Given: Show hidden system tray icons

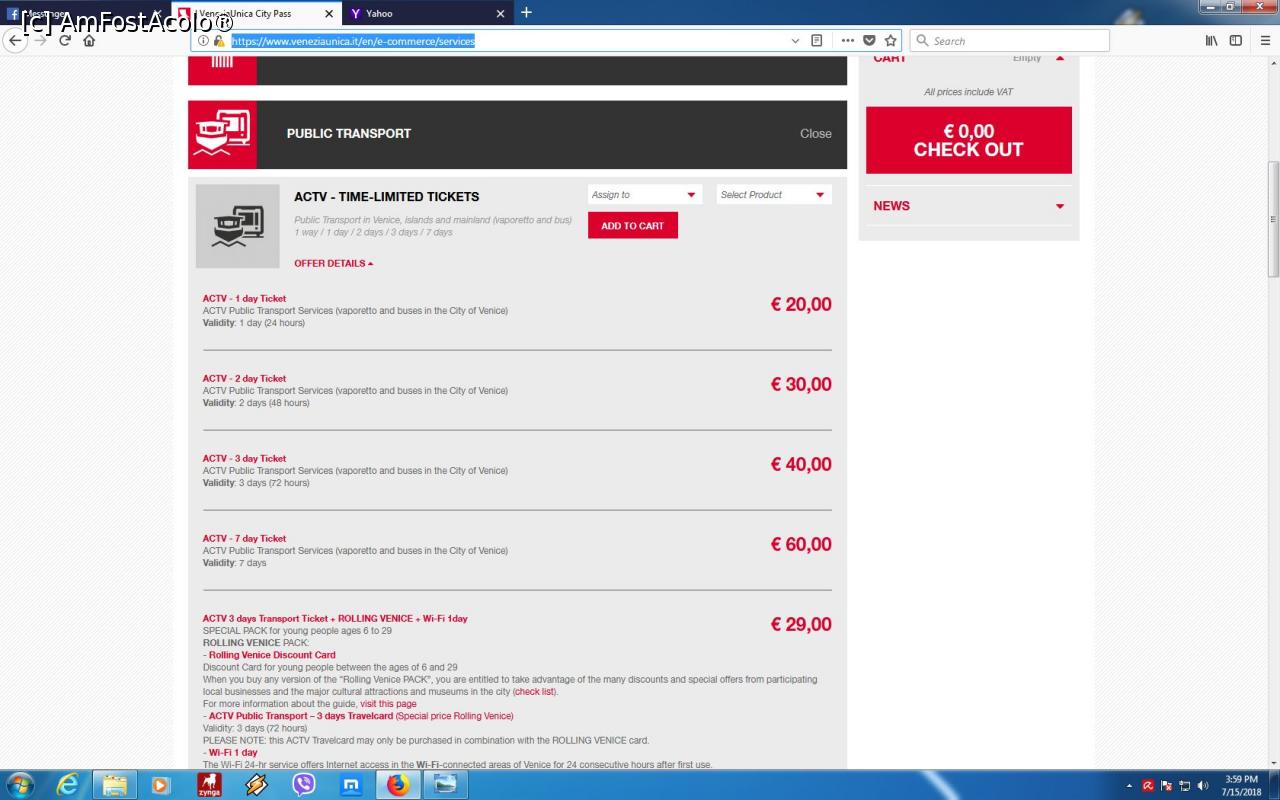Looking at the screenshot, I should tap(1129, 786).
